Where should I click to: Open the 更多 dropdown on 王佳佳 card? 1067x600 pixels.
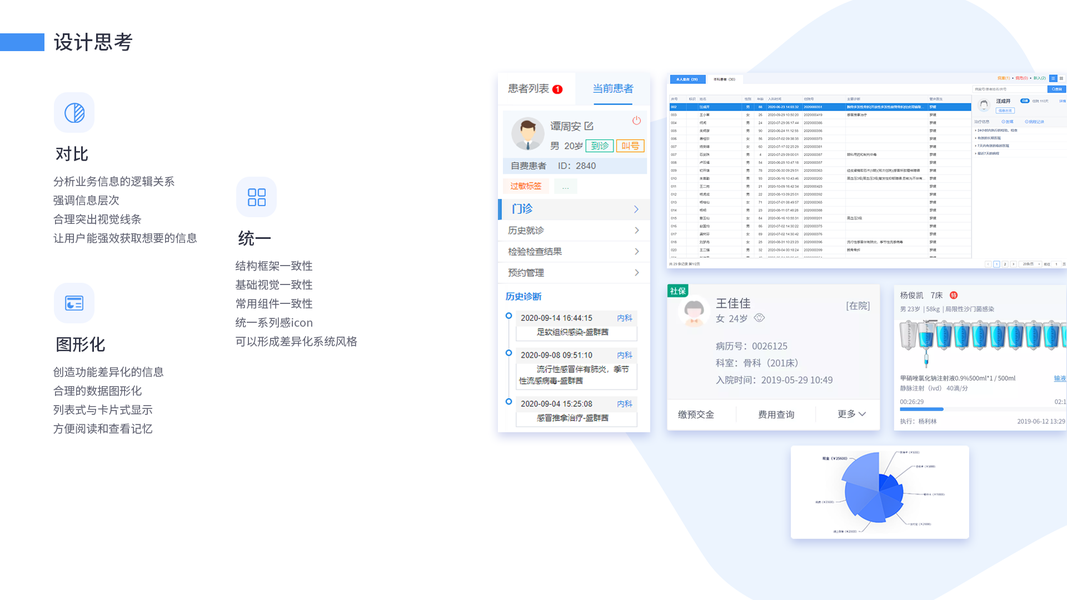coord(851,414)
